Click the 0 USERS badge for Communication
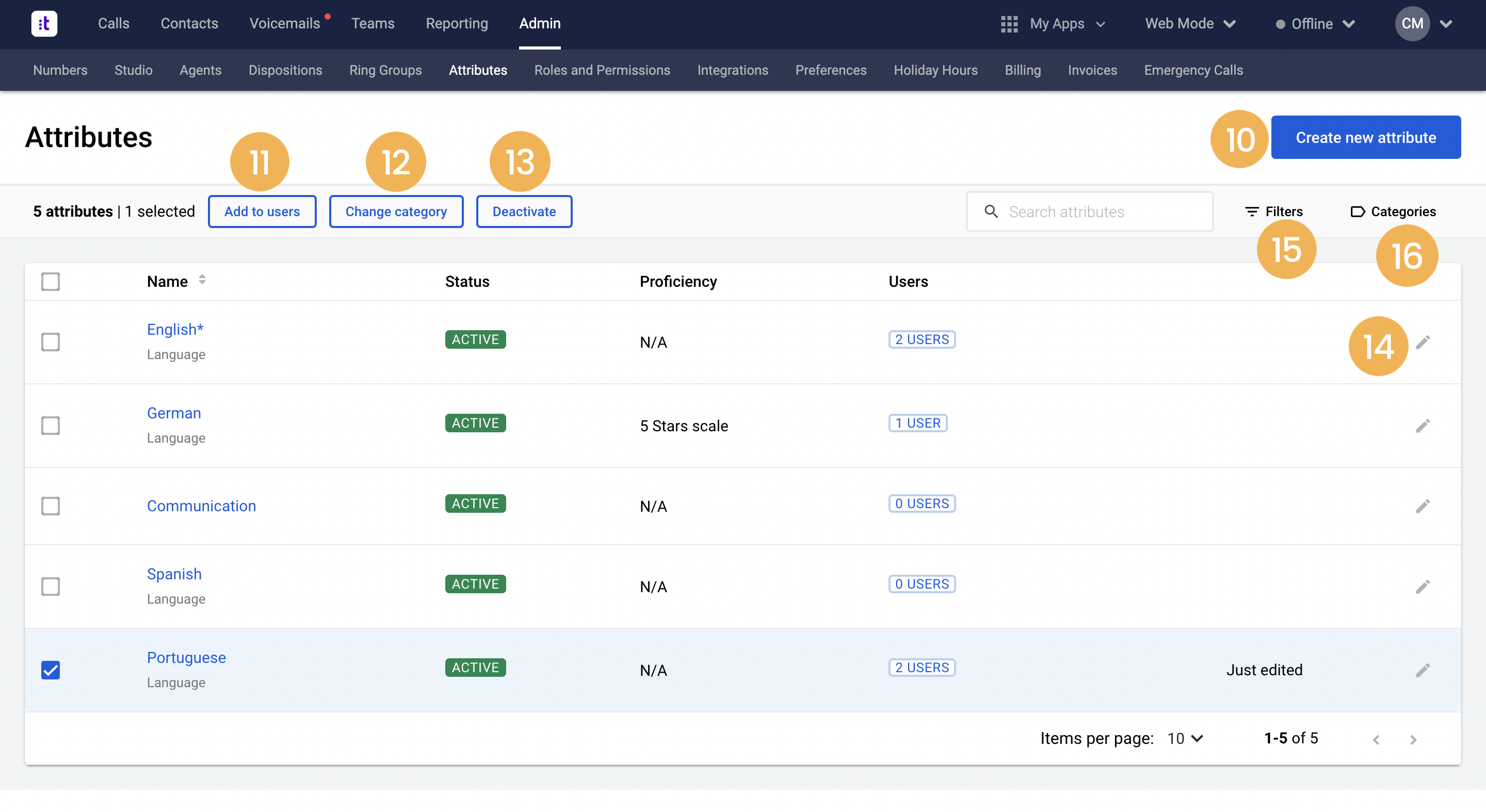The width and height of the screenshot is (1486, 812). click(x=922, y=504)
